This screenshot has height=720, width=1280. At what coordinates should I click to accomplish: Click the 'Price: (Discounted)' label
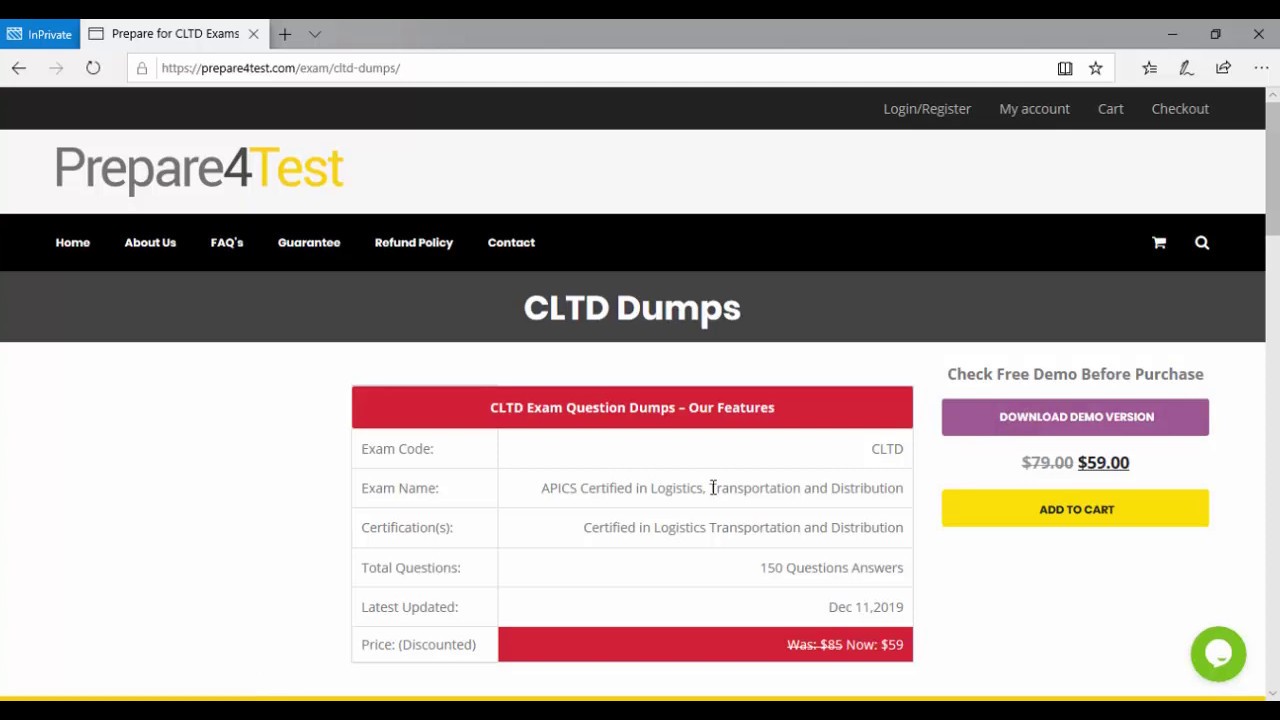click(x=418, y=645)
